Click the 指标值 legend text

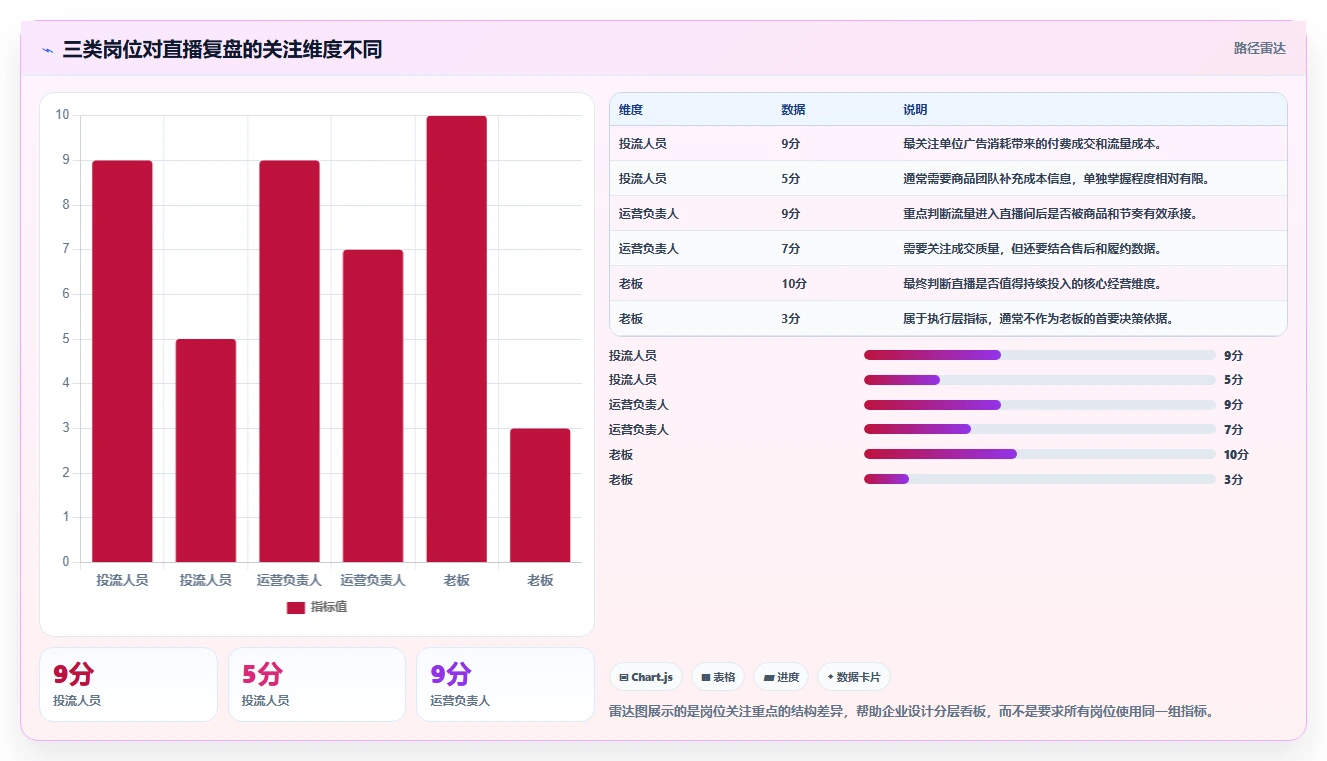(329, 607)
